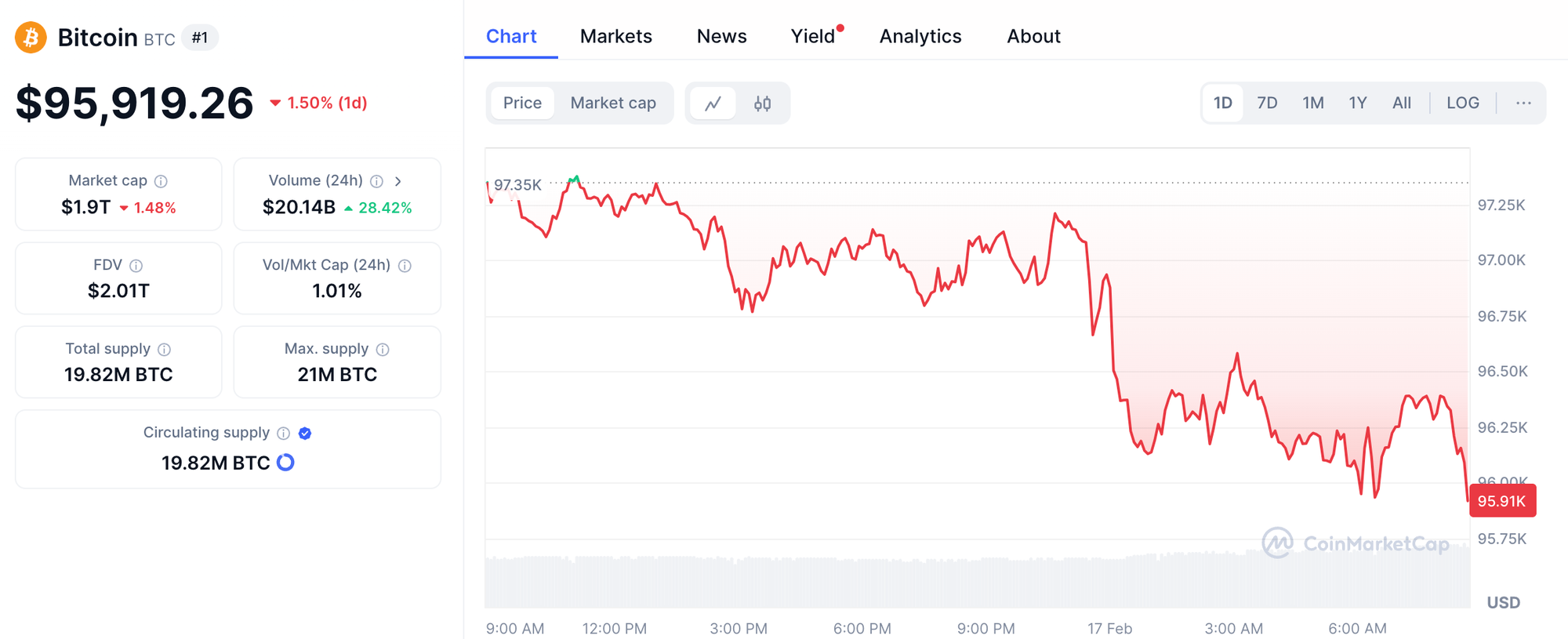Switch to the candlestick chart icon

[762, 103]
